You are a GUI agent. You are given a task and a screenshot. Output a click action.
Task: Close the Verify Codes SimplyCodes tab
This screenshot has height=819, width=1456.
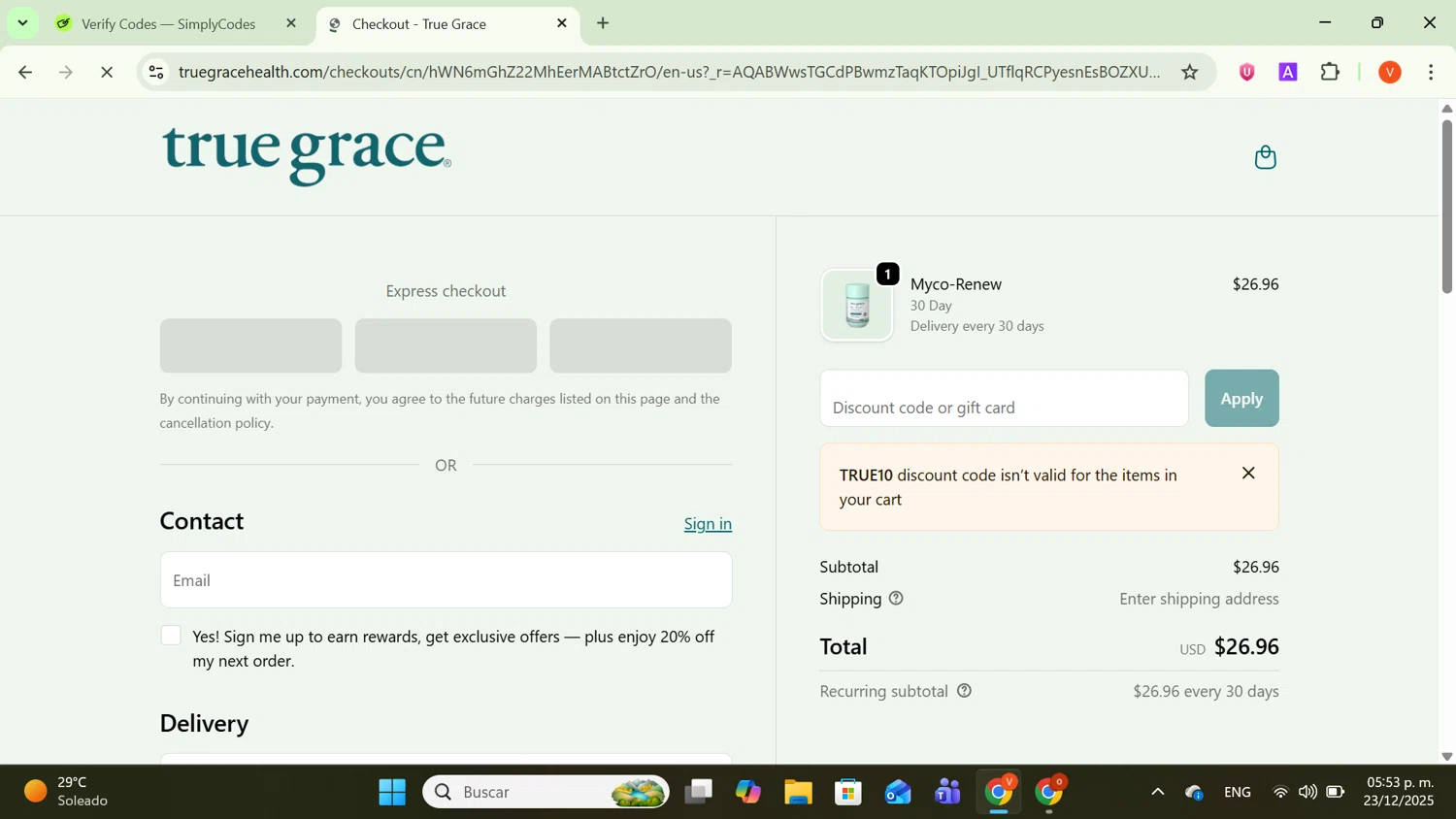[291, 23]
